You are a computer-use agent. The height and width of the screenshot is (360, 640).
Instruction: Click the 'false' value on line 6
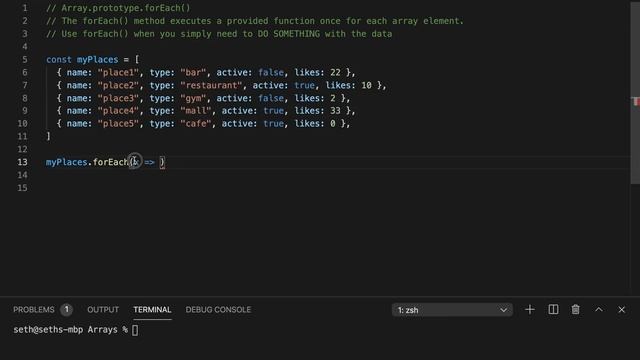271,73
